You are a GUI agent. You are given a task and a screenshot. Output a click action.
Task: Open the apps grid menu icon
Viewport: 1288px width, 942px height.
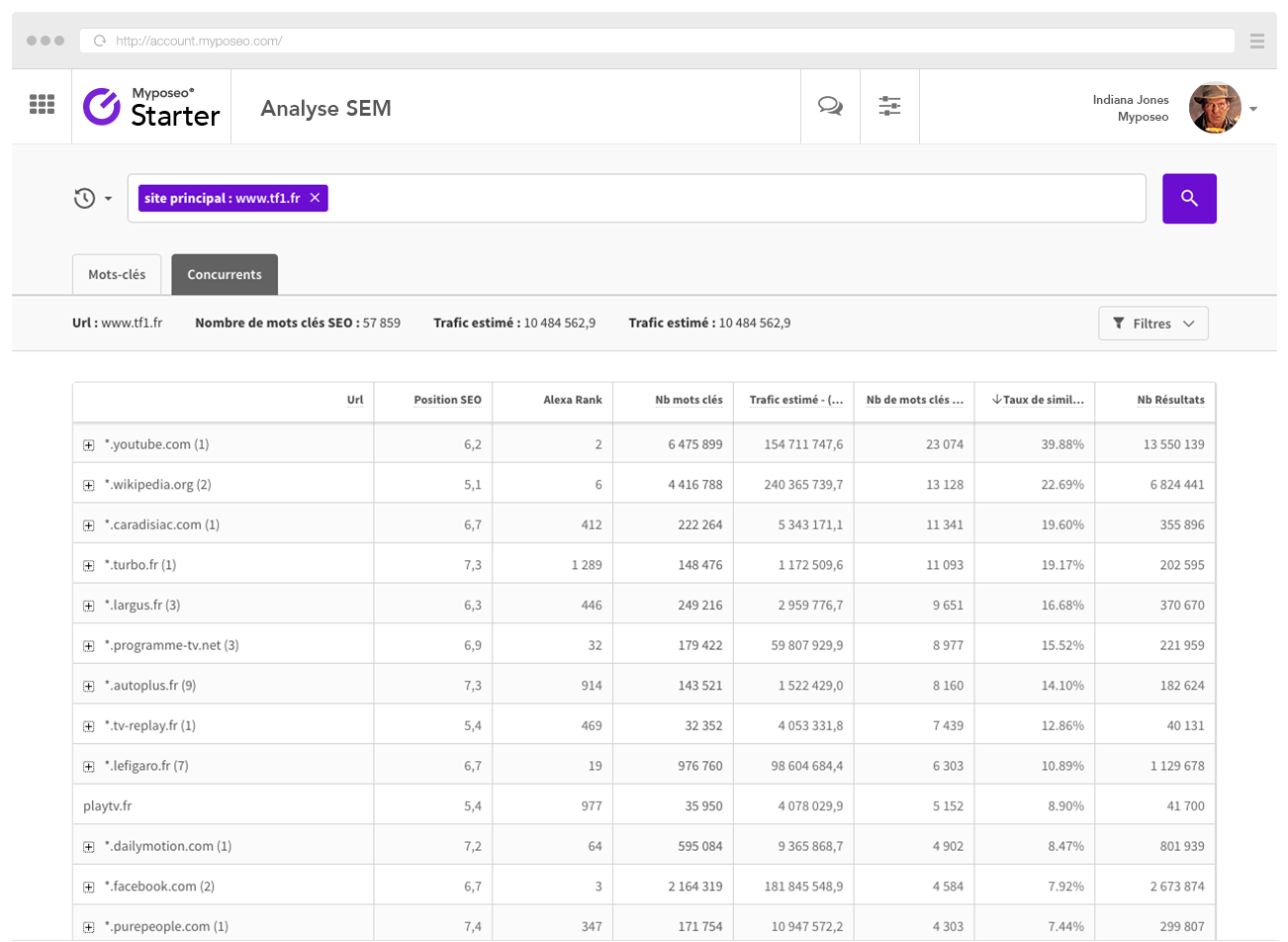(42, 104)
